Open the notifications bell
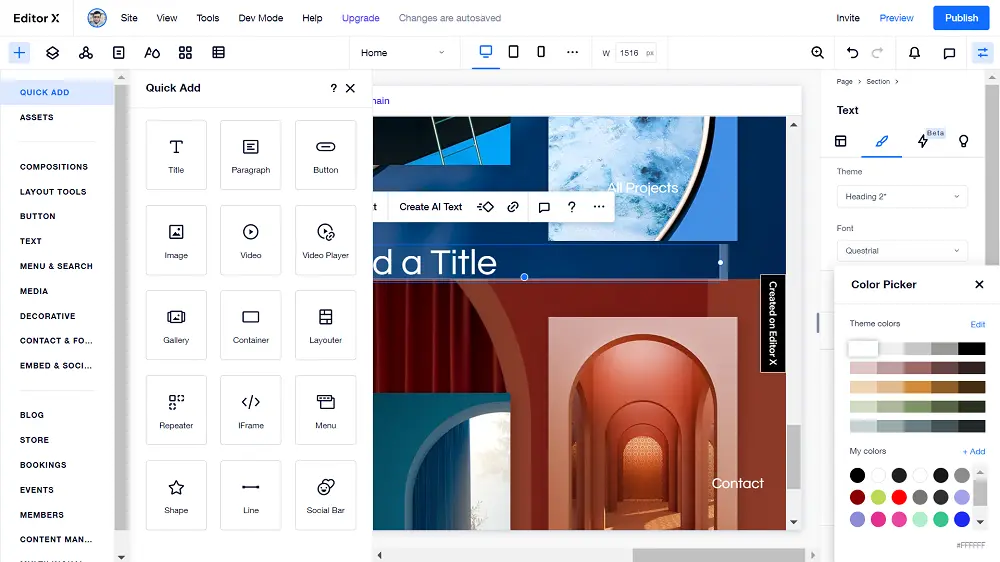 coord(914,53)
